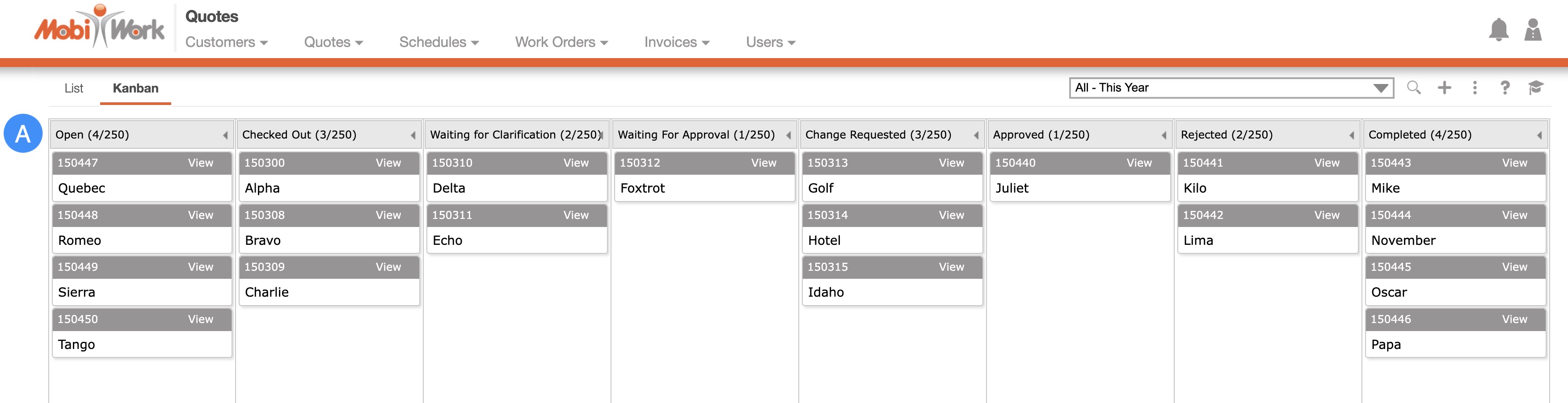Expand the Work Orders menu
This screenshot has height=403, width=1568.
click(x=561, y=42)
